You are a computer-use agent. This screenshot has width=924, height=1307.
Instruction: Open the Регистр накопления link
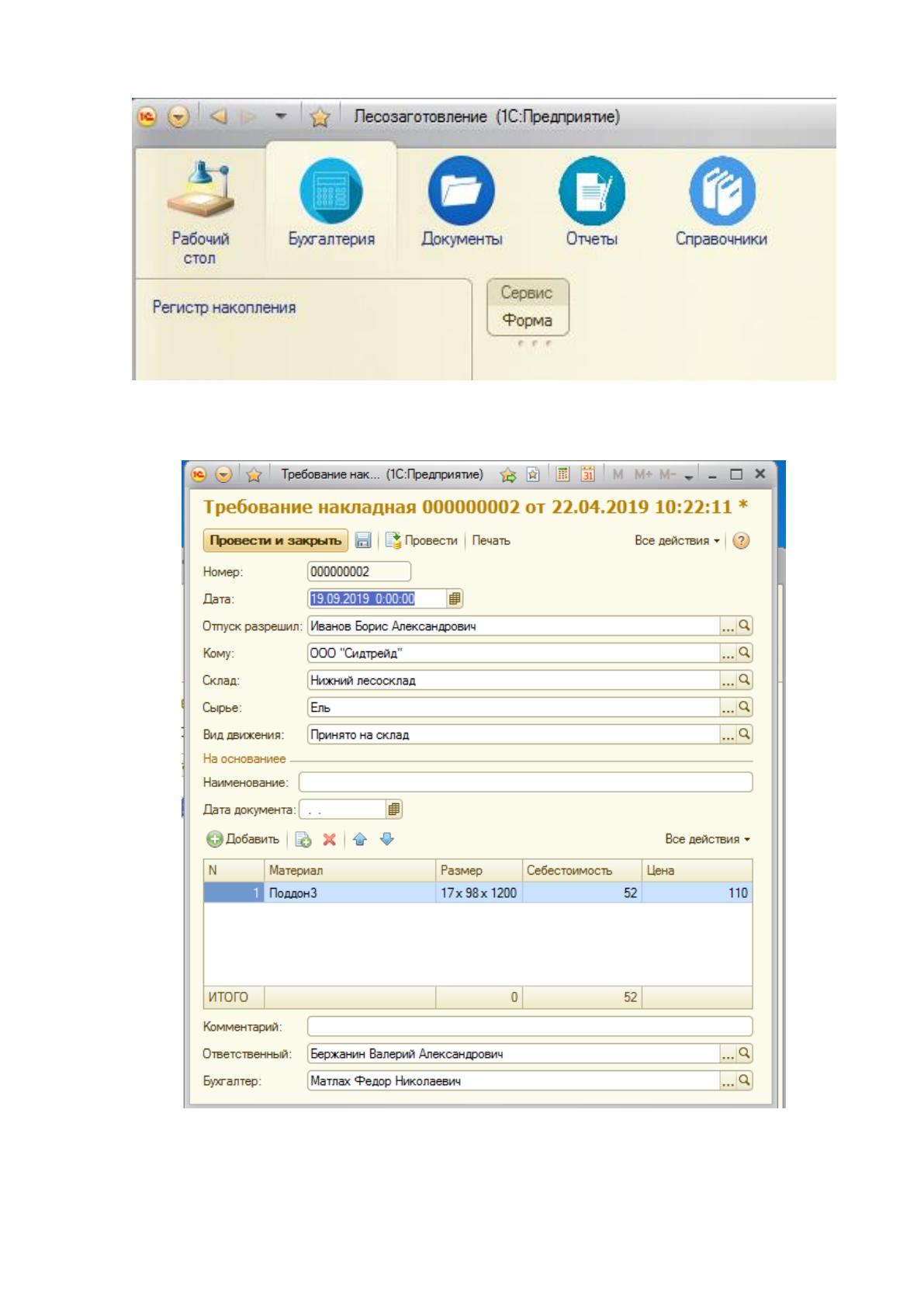tap(224, 307)
